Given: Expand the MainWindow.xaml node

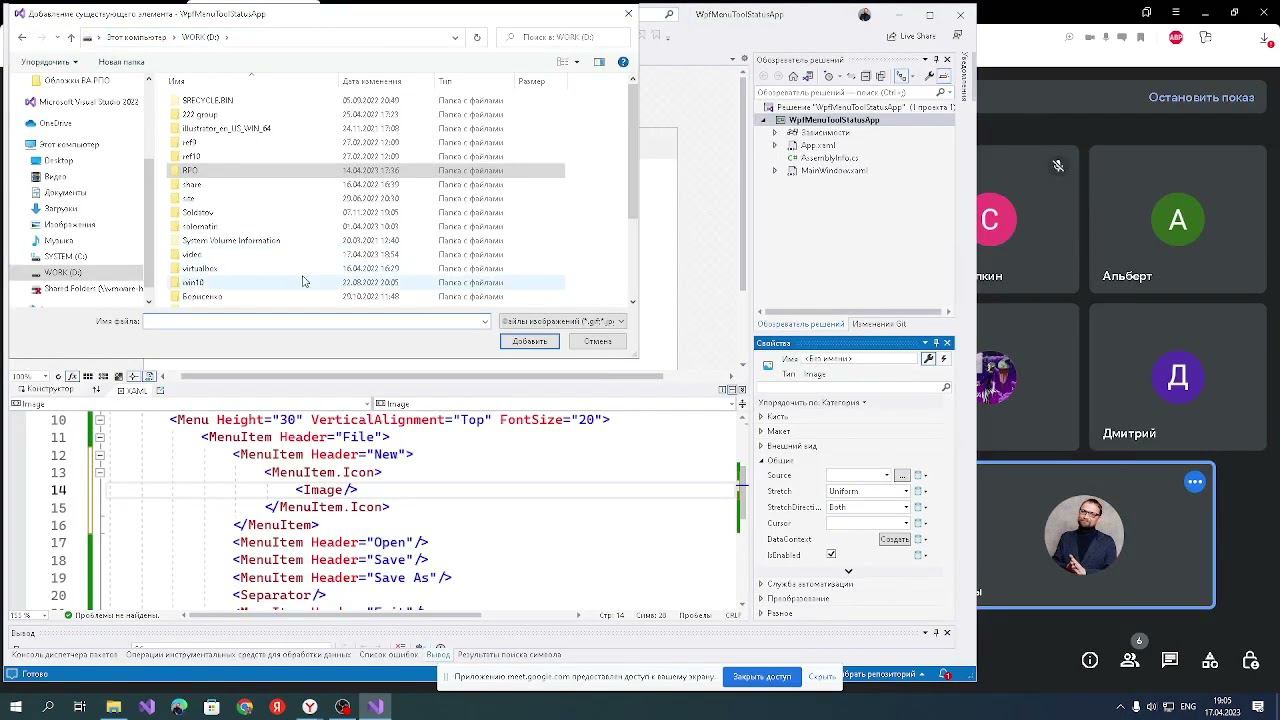Looking at the screenshot, I should 775,171.
